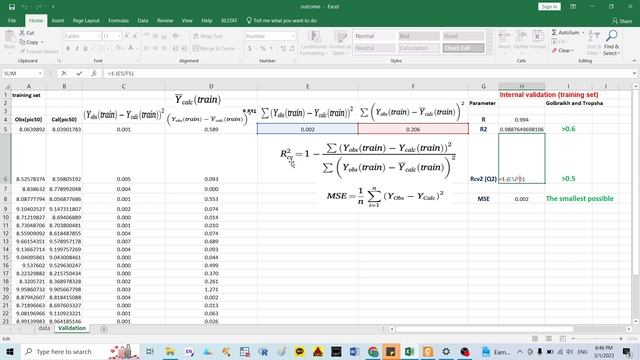Switch to the Formulas tab
The width and height of the screenshot is (640, 360).
[x=118, y=20]
